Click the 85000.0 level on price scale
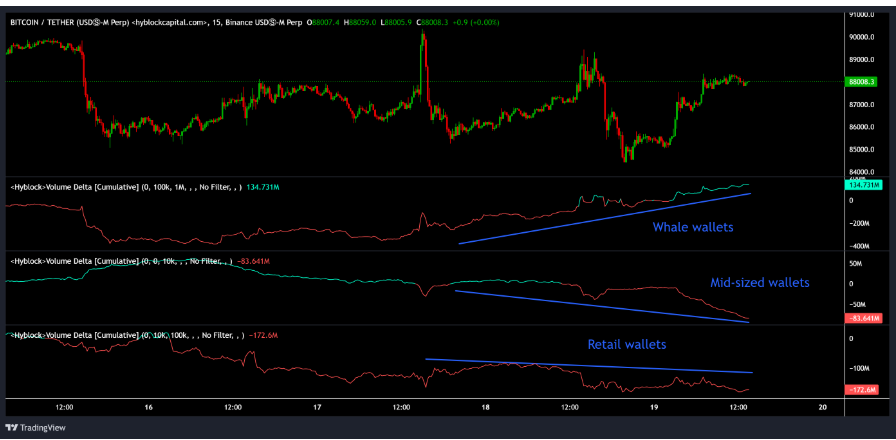 coord(862,150)
